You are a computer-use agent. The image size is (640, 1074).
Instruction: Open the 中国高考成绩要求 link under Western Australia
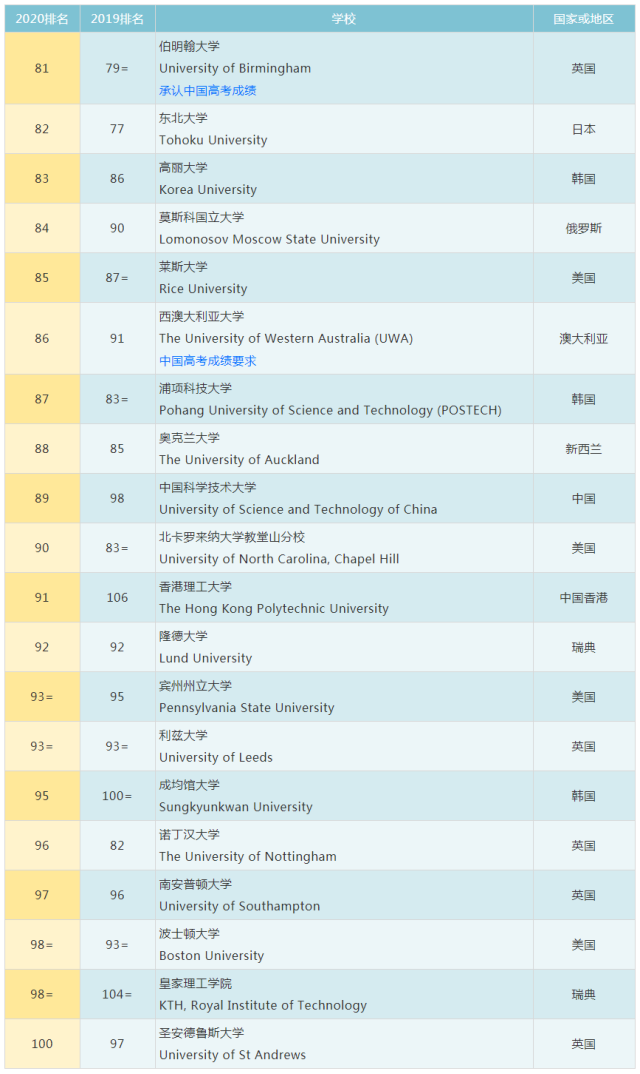coord(208,361)
